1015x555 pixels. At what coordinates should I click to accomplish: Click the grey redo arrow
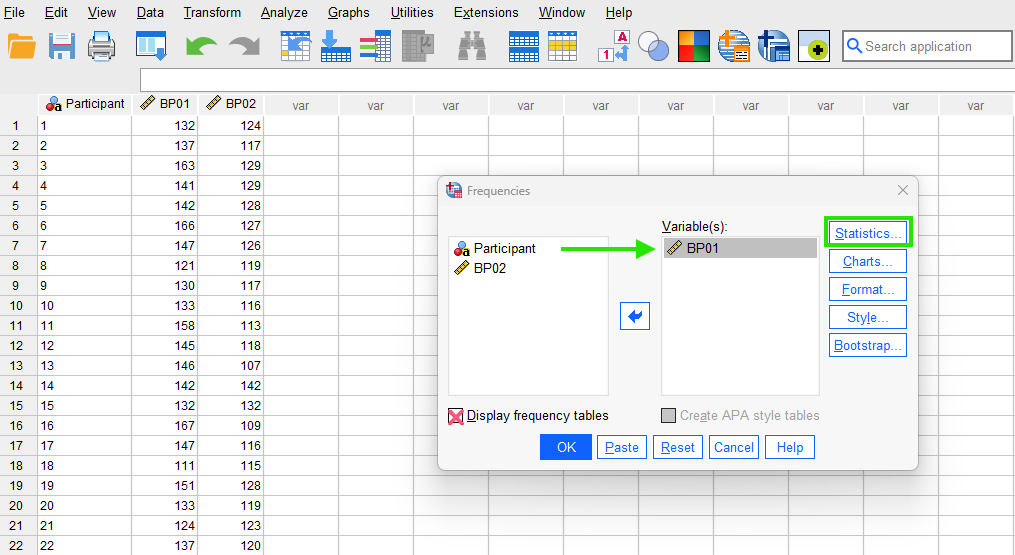point(244,47)
